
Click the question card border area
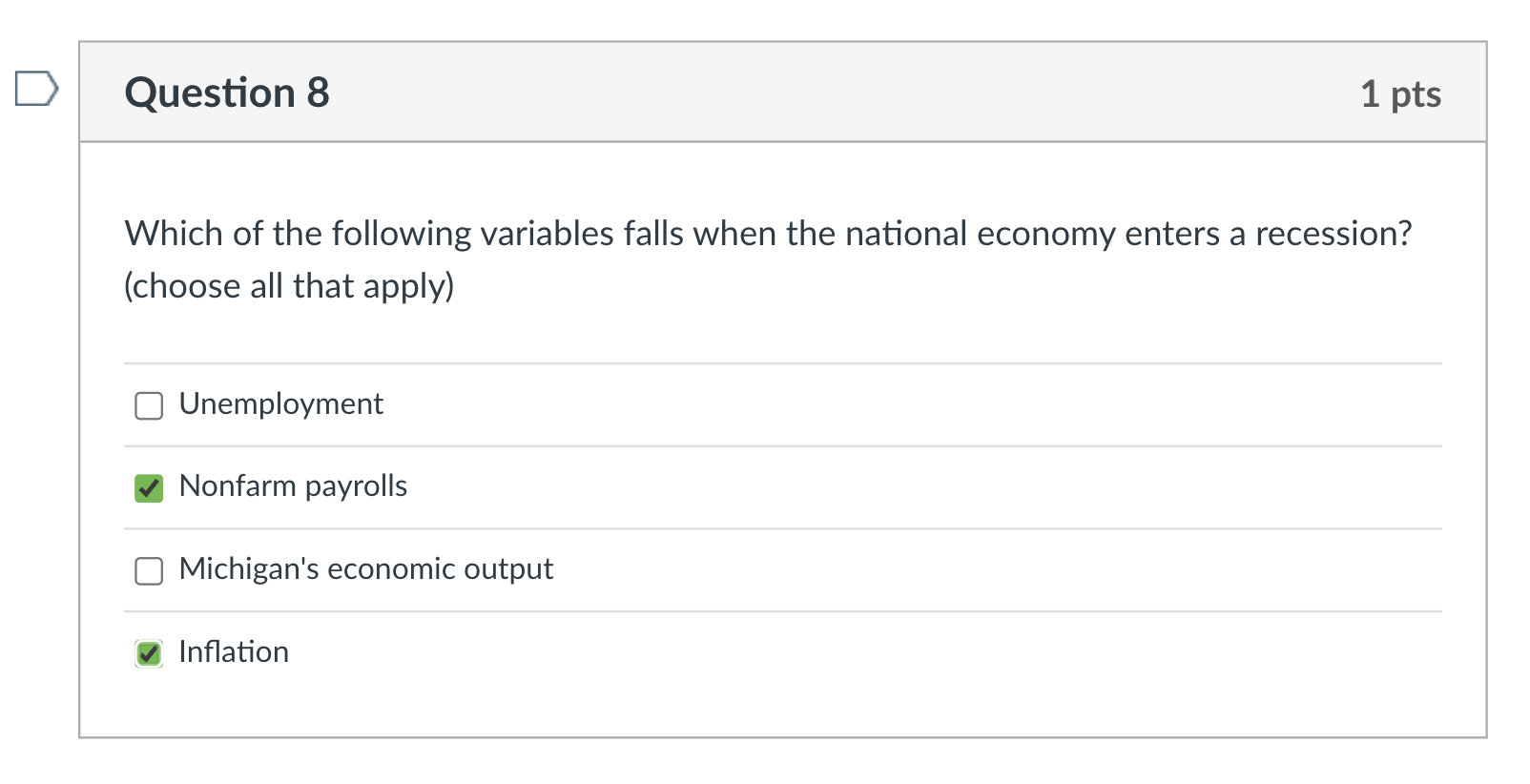(x=79, y=382)
